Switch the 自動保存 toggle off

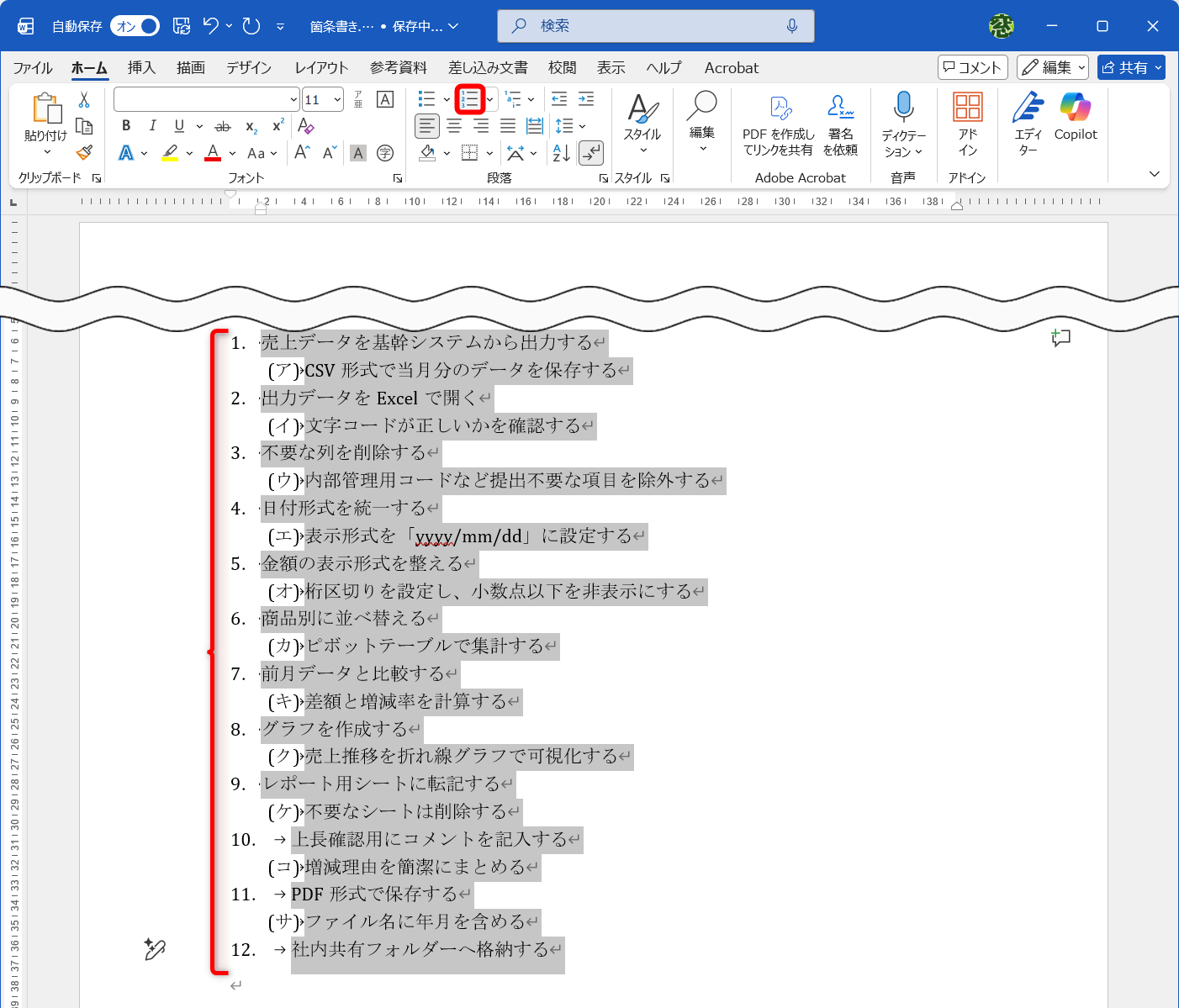tap(135, 26)
